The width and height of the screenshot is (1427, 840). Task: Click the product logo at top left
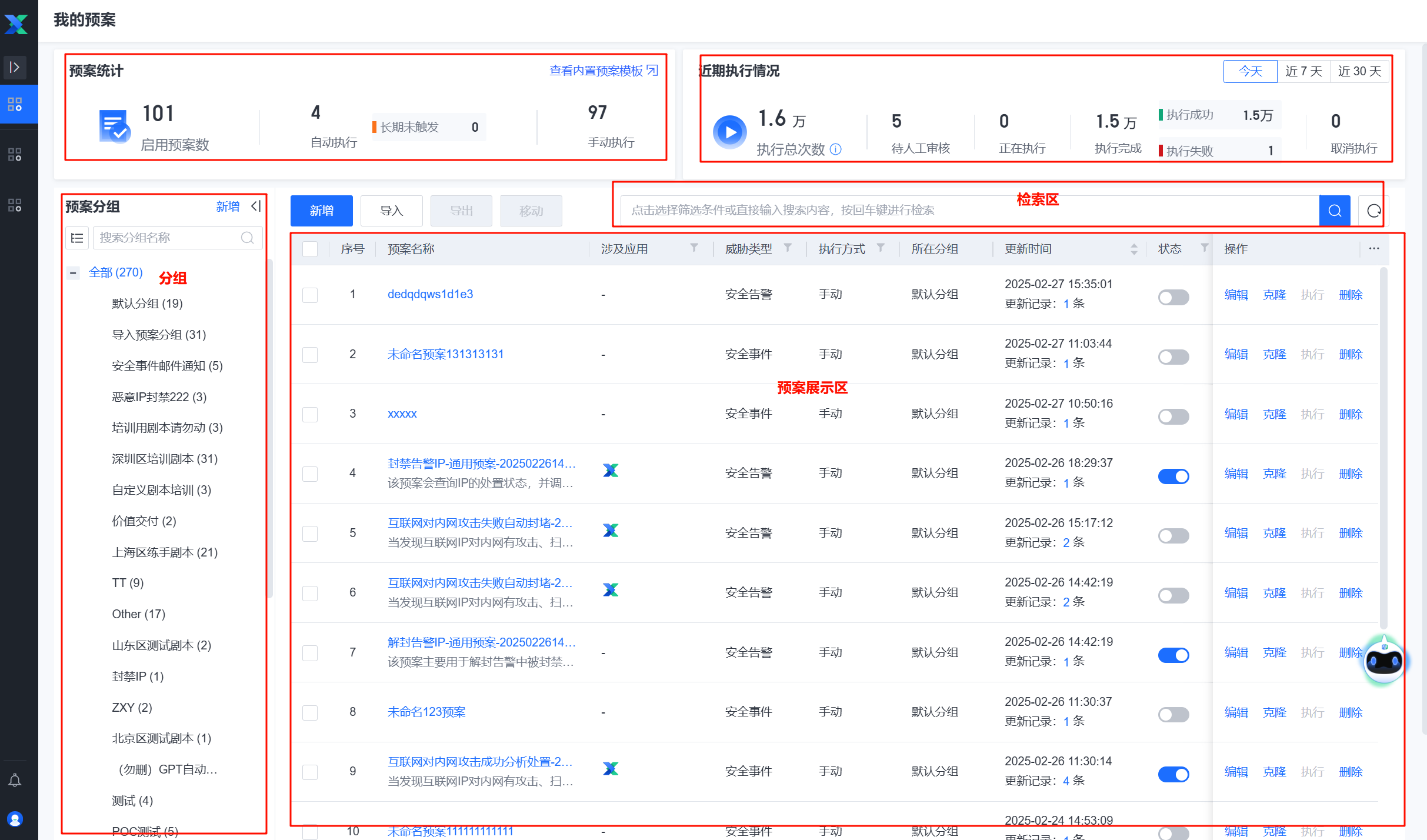tap(16, 24)
